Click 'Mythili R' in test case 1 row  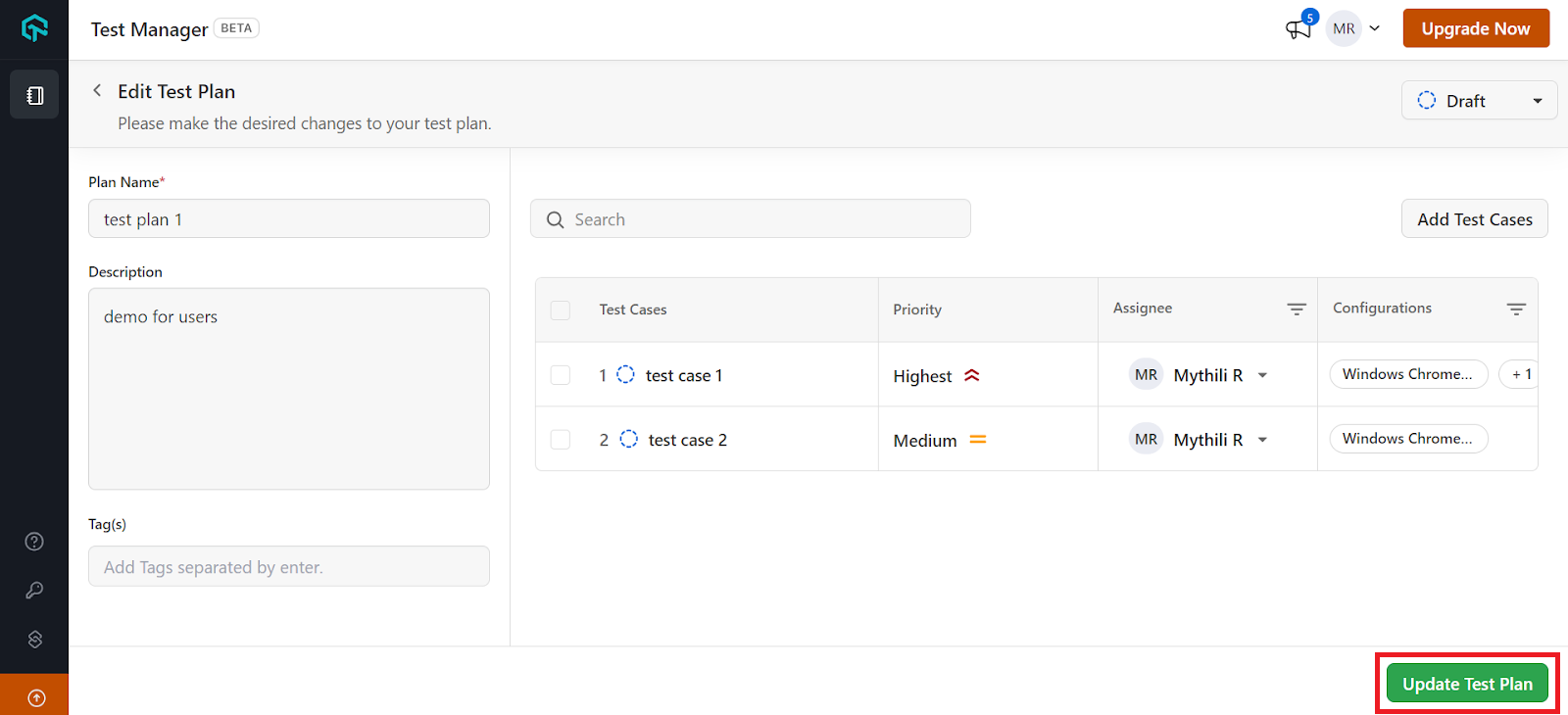1208,375
